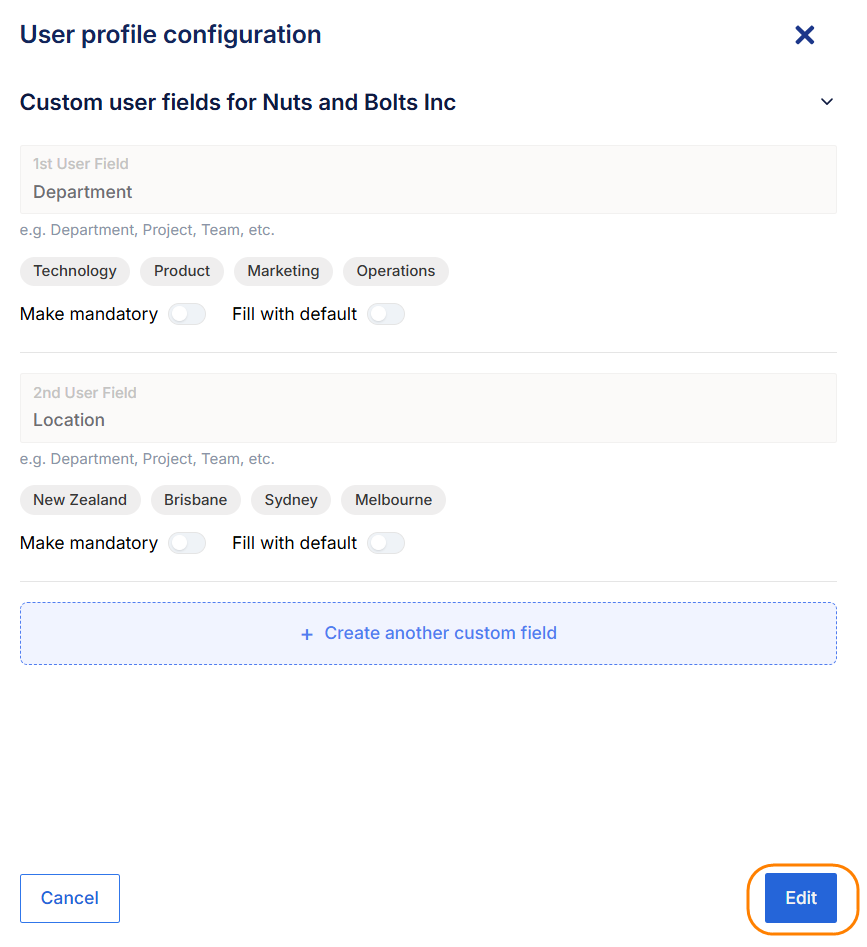This screenshot has height=947, width=867.
Task: Toggle Make mandatory for Department field
Action: pyautogui.click(x=187, y=314)
